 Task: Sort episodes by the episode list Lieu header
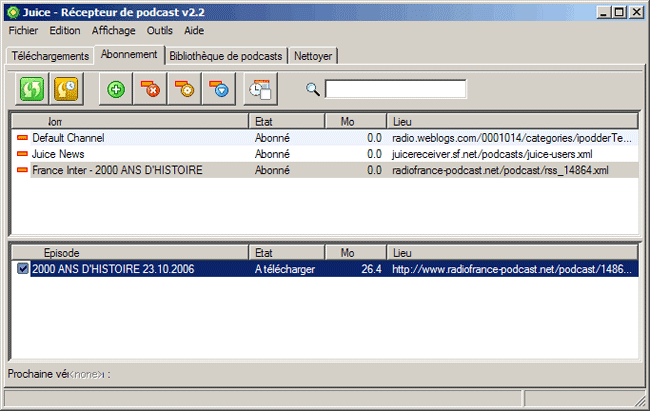click(512, 253)
